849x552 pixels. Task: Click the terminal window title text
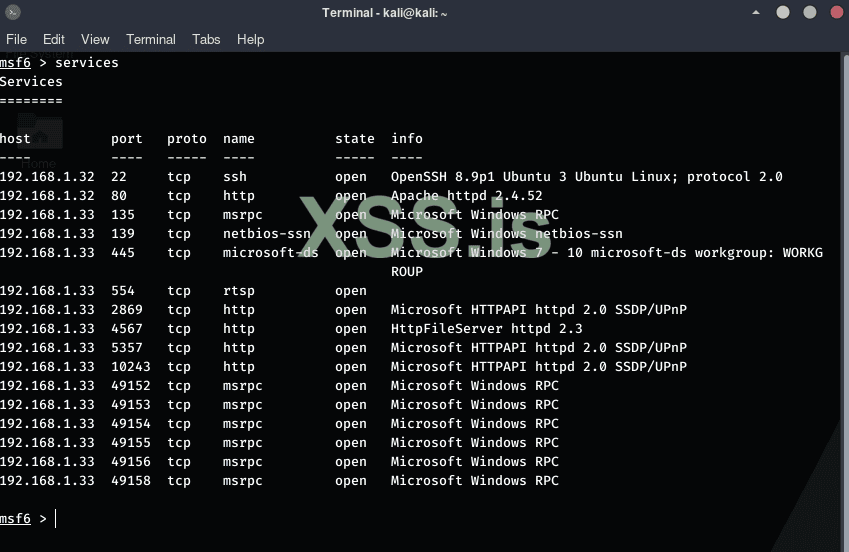coord(385,13)
